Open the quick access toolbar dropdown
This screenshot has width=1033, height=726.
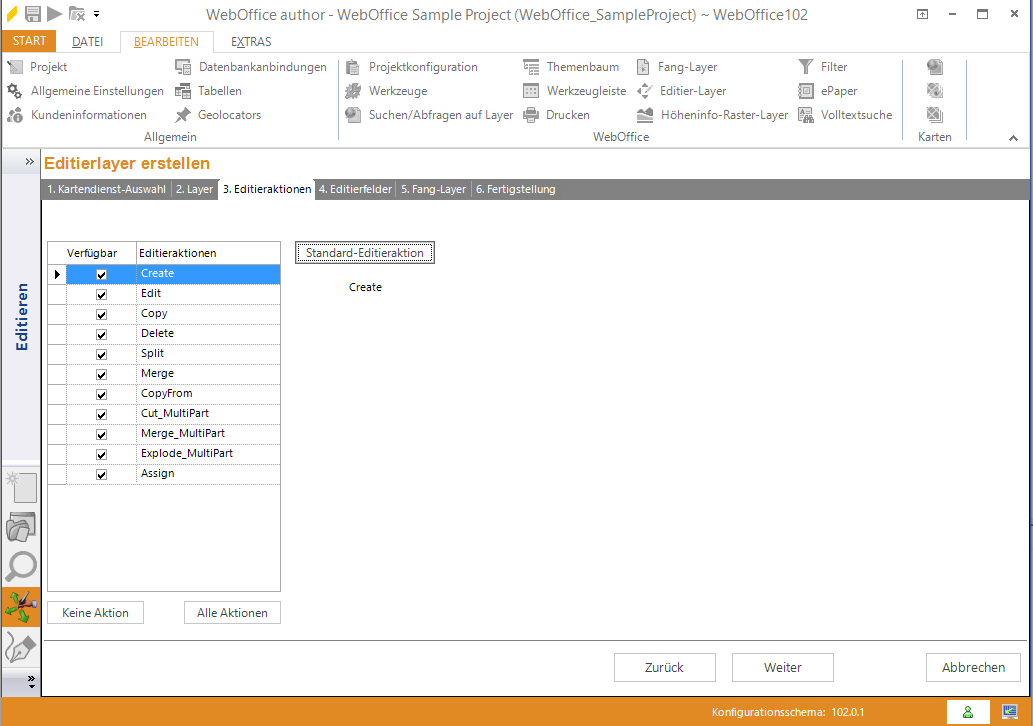pos(96,15)
